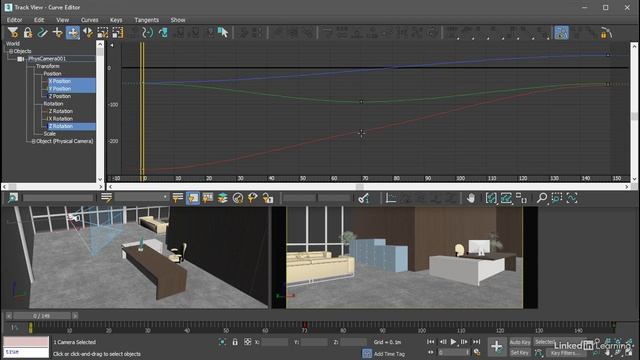Click the teal Simplify Curve icon
This screenshot has height=360, width=640.
pos(163,33)
